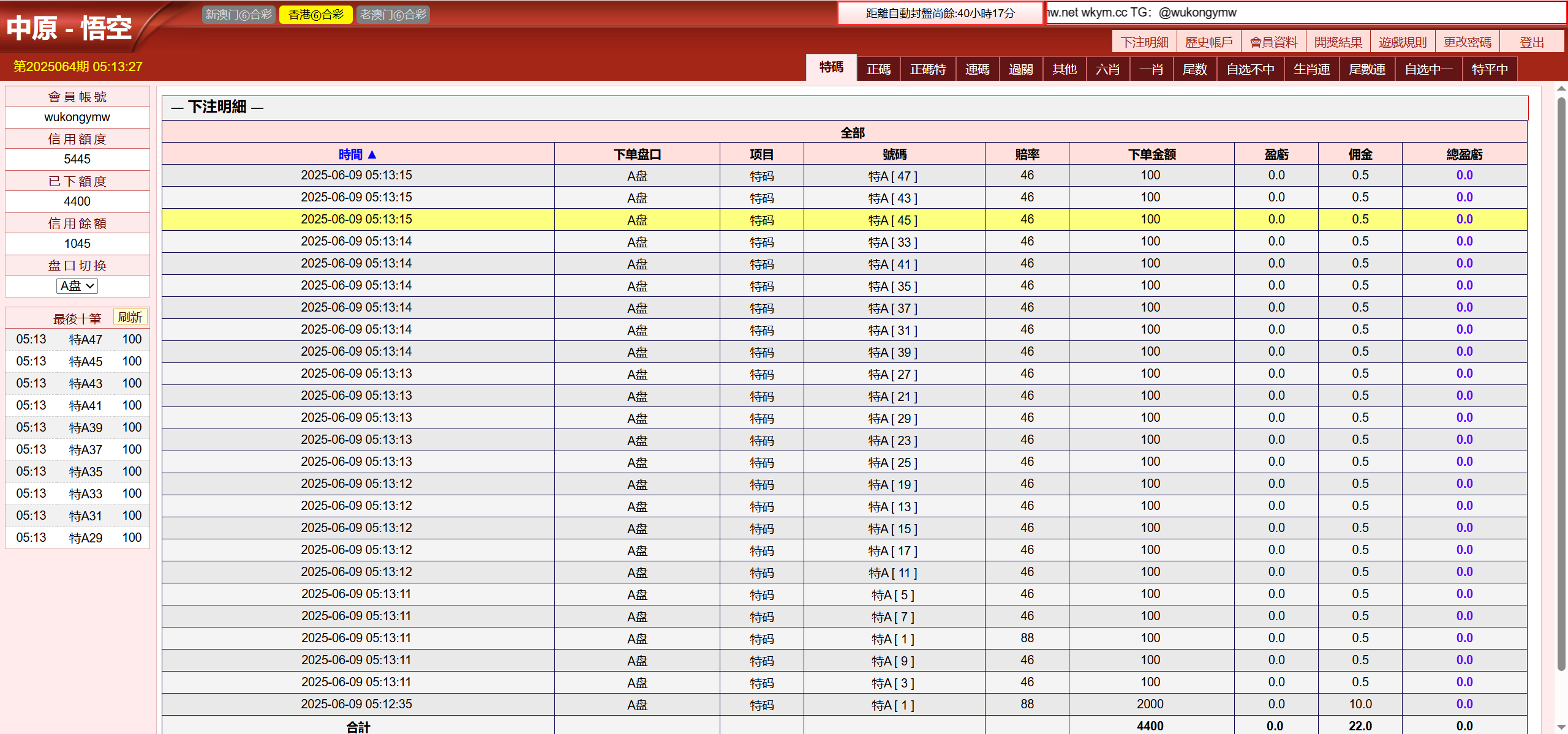Viewport: 1568px width, 734px height.
Task: Click last-ten entry 特A29
Action: [86, 538]
